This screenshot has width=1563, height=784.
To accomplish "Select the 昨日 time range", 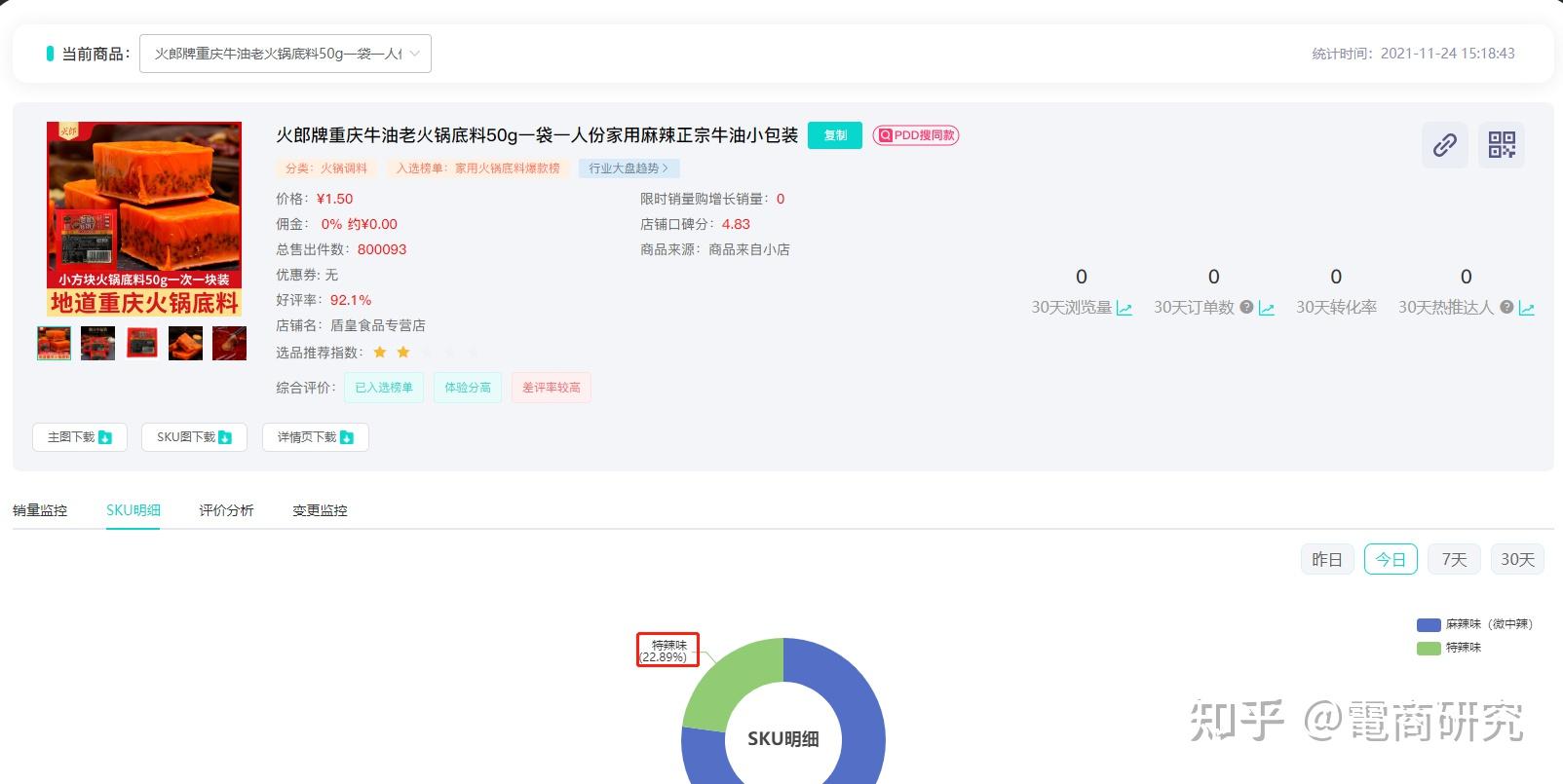I will pos(1327,559).
